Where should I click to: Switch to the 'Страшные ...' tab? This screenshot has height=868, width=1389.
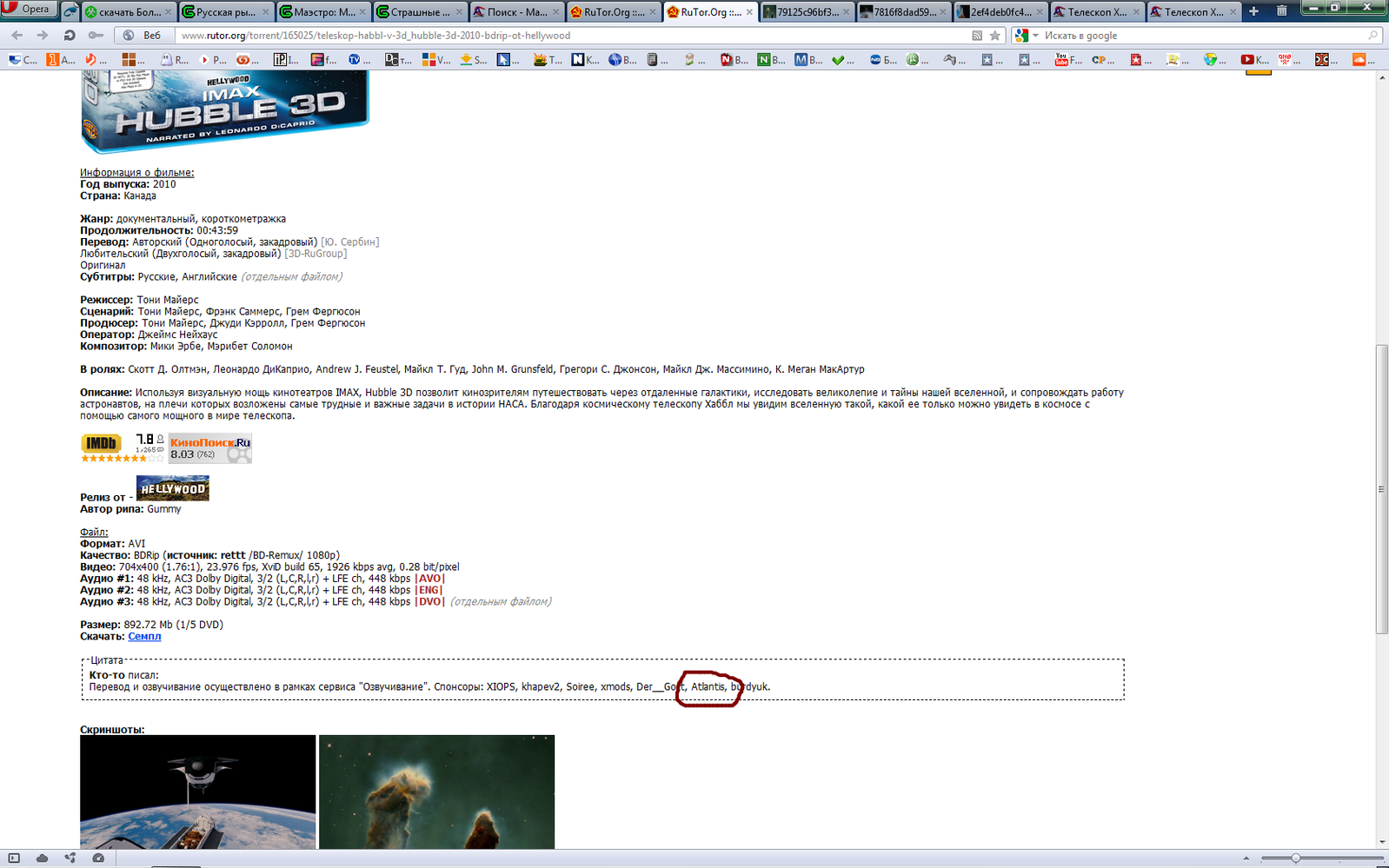419,12
